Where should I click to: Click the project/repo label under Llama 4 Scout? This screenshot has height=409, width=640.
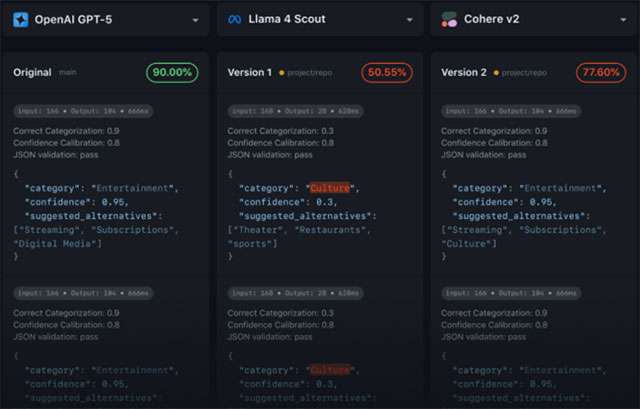click(x=312, y=73)
